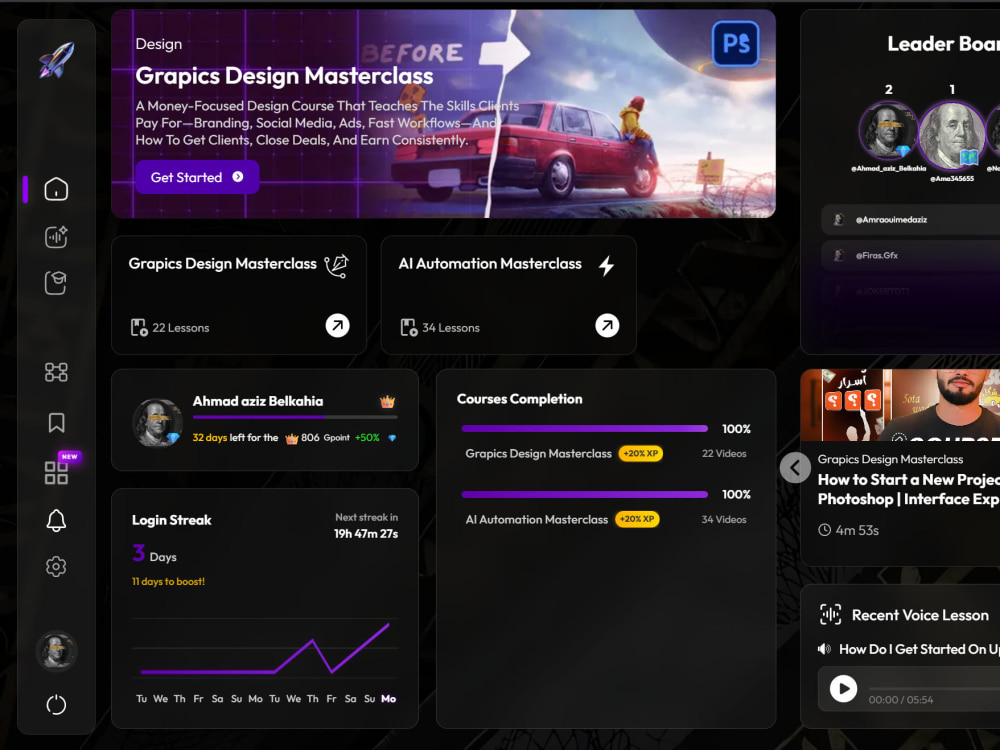The height and width of the screenshot is (750, 1000).
Task: Click the speaker icon beside How Do I Get Started
Action: click(825, 649)
